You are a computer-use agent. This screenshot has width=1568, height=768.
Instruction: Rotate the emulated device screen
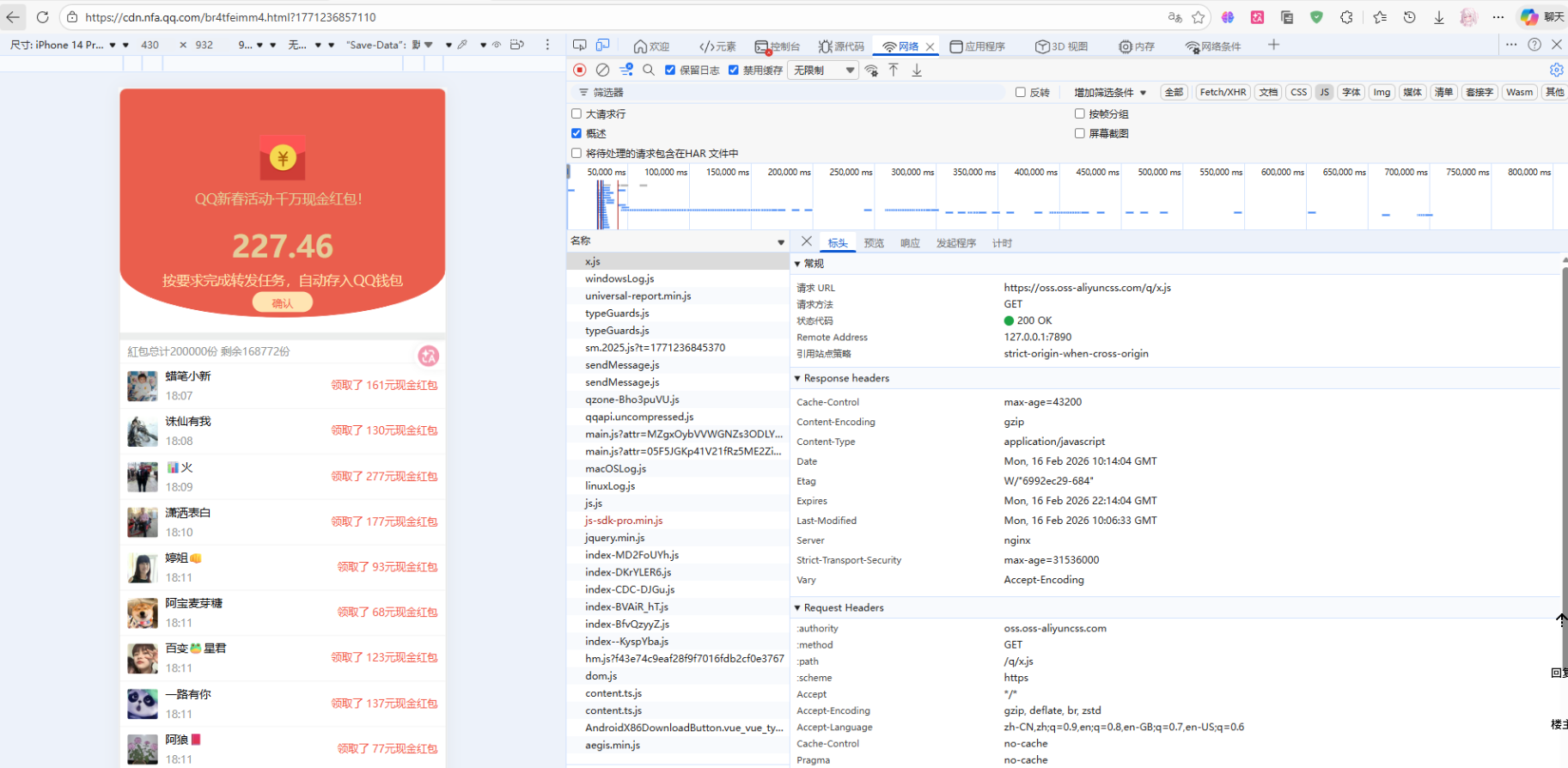[517, 45]
